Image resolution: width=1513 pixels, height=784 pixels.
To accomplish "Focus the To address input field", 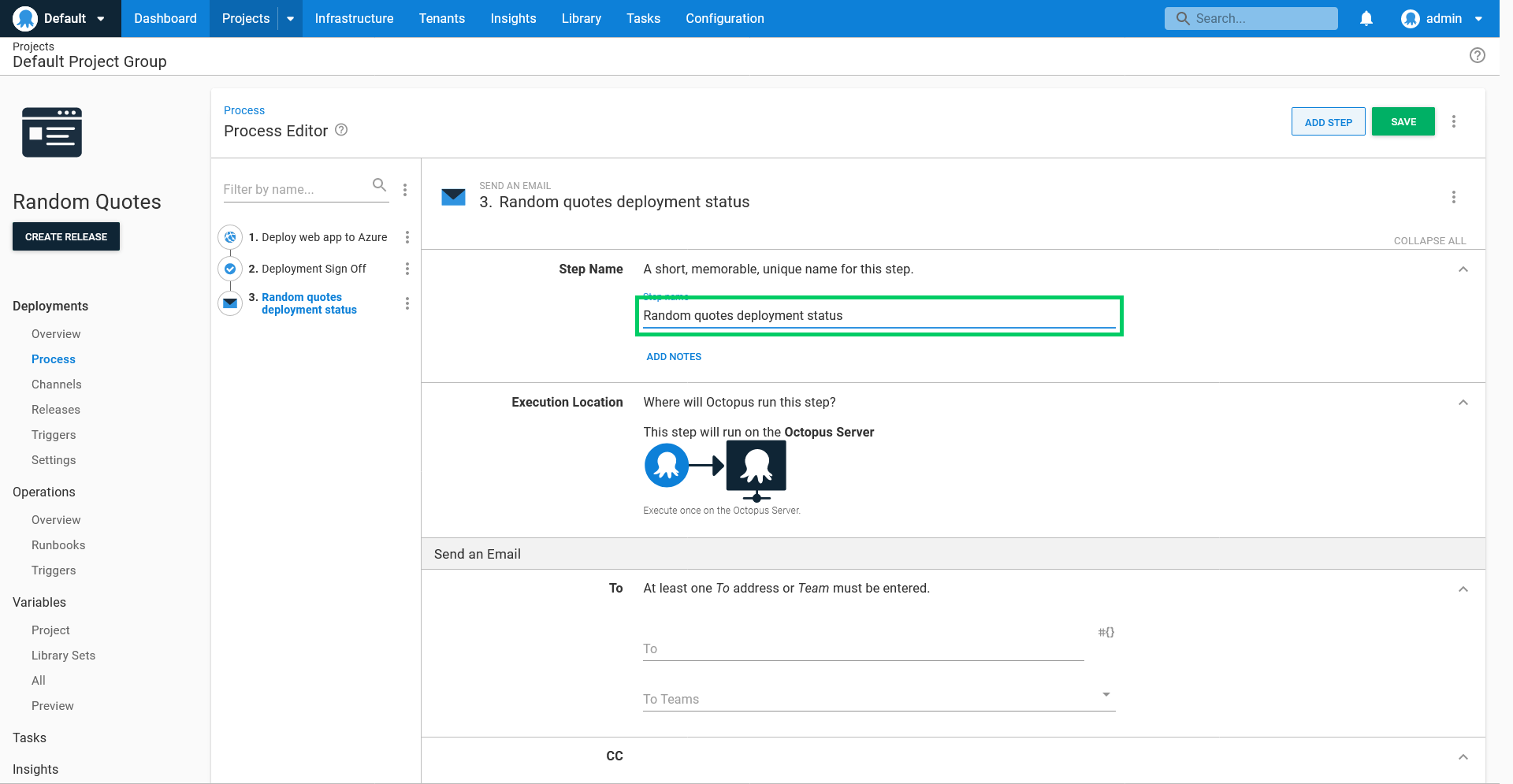I will 864,648.
